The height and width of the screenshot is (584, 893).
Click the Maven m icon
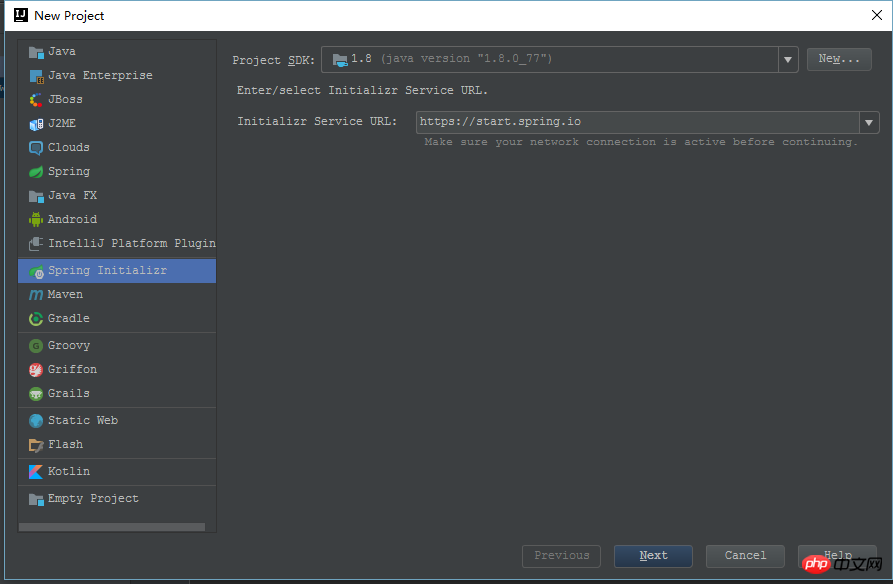(x=36, y=295)
